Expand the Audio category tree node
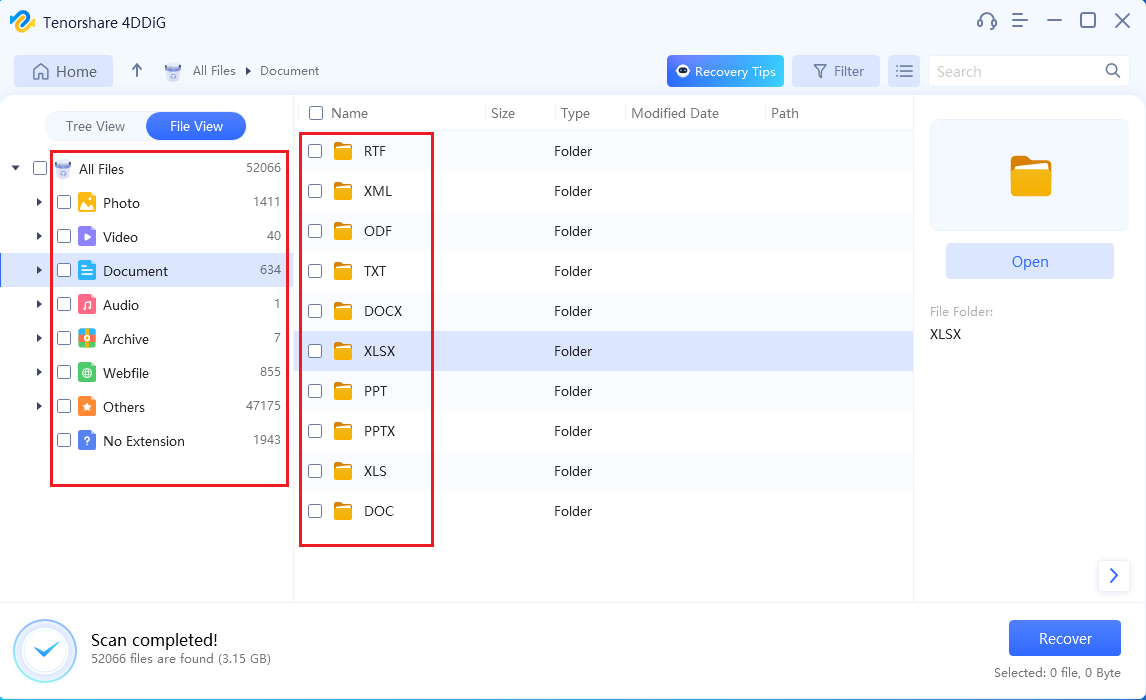Viewport: 1146px width, 700px height. coord(39,305)
